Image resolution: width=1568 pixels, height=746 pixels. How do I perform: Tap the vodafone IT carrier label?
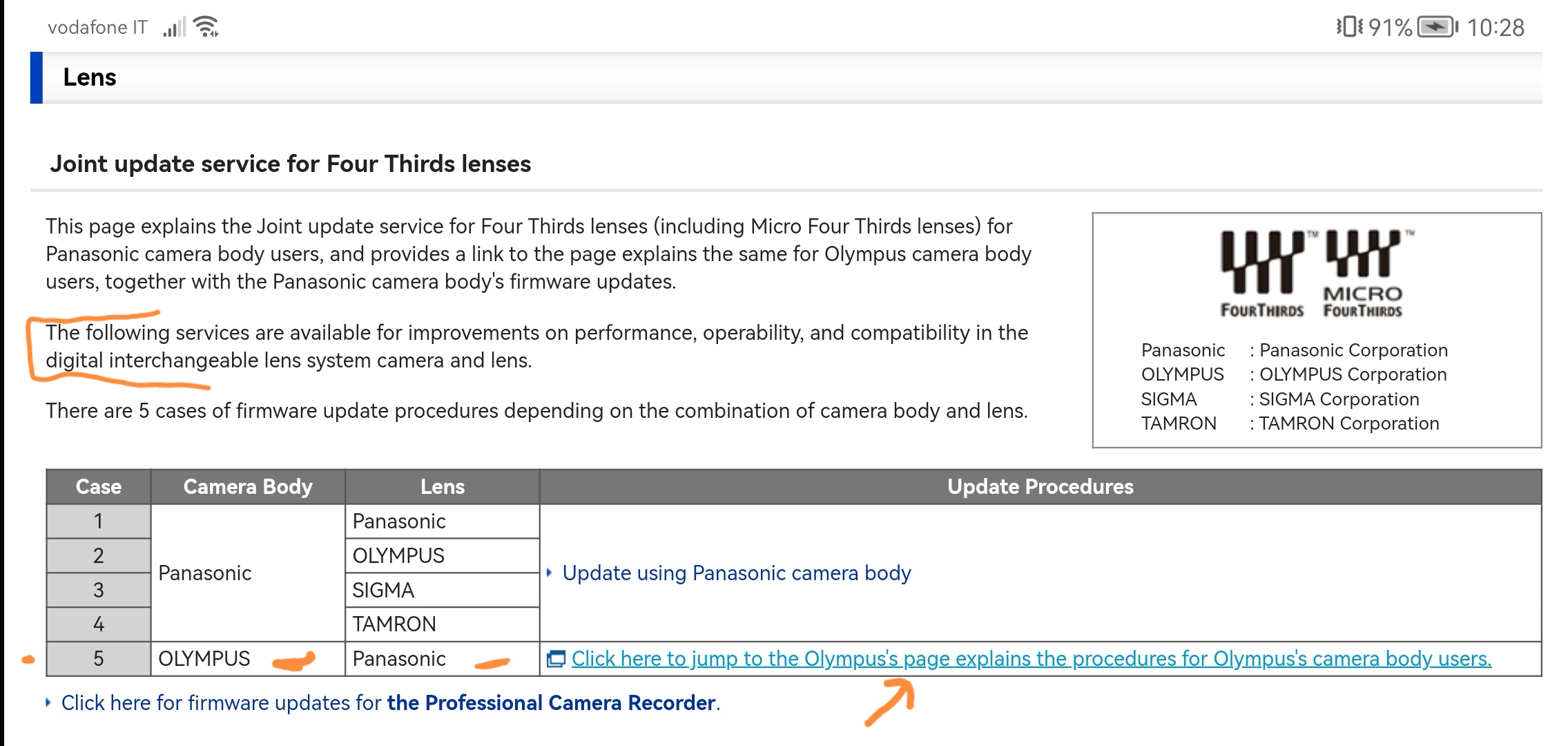click(97, 27)
